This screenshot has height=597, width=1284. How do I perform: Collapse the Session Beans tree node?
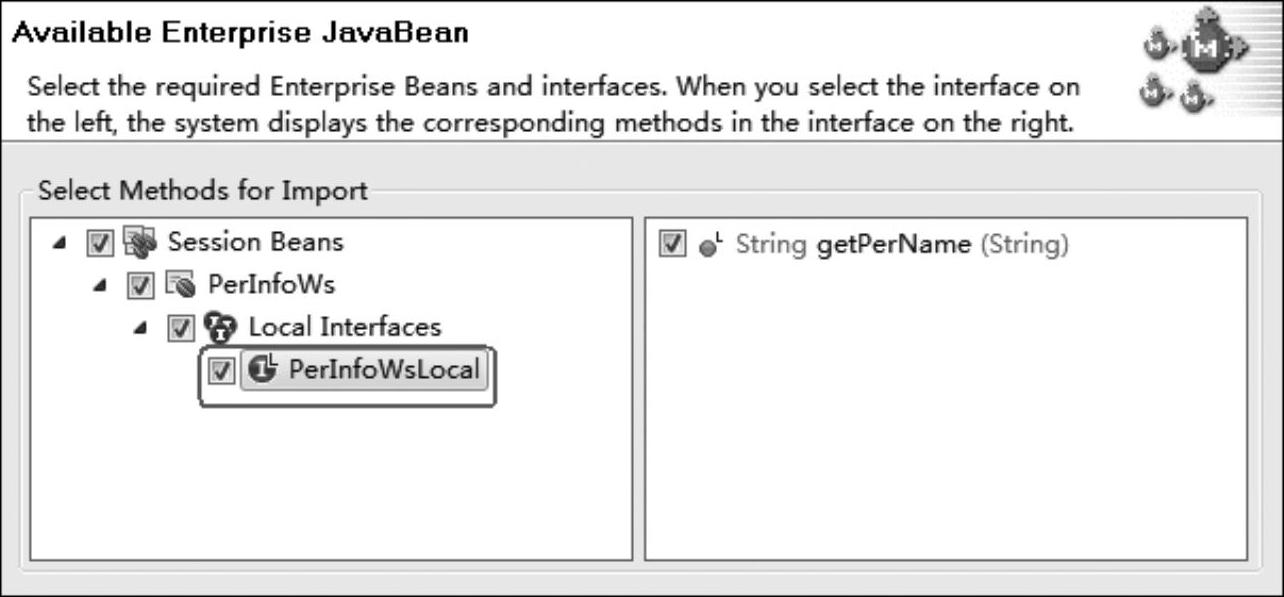pos(62,244)
